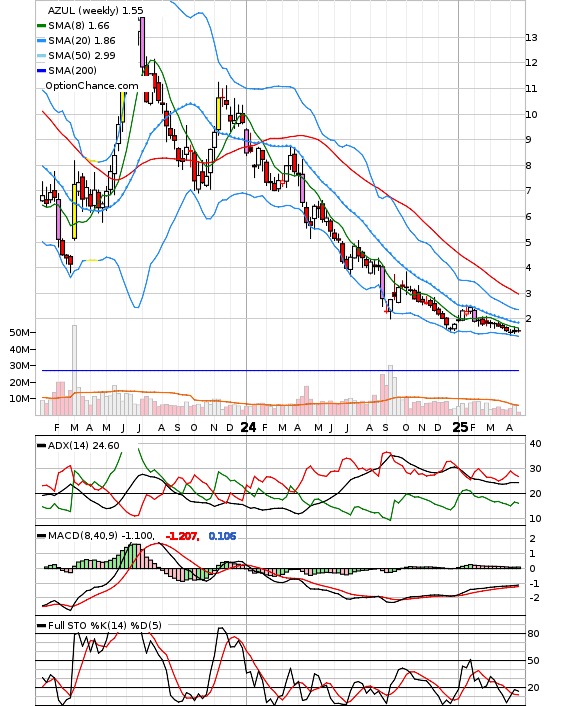Click the MACD(8,40,9) -1.100 label

[101, 536]
